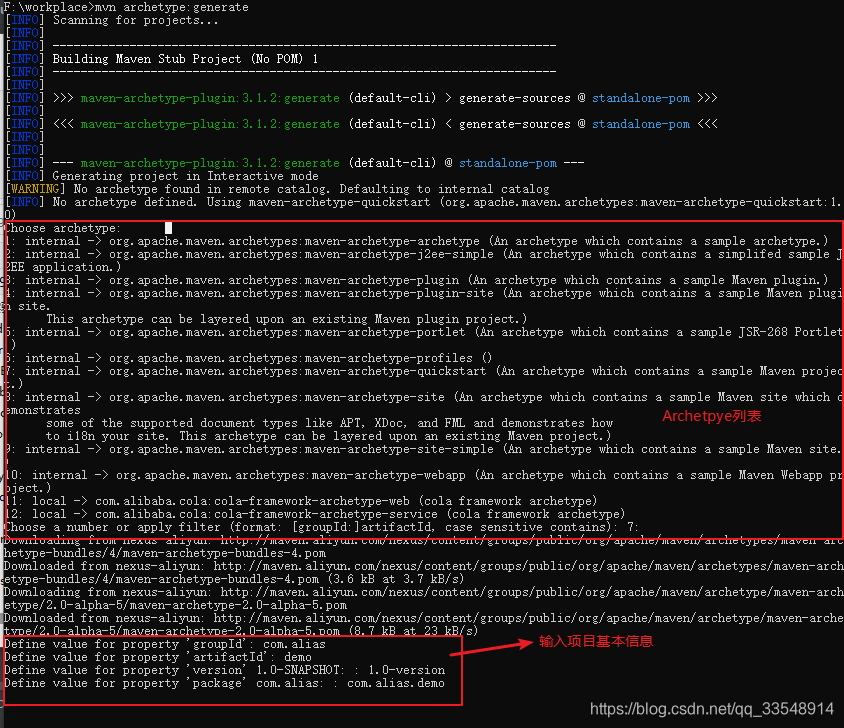The height and width of the screenshot is (728, 844).
Task: Click 'some of the supported document types' line
Action: pos(329,423)
